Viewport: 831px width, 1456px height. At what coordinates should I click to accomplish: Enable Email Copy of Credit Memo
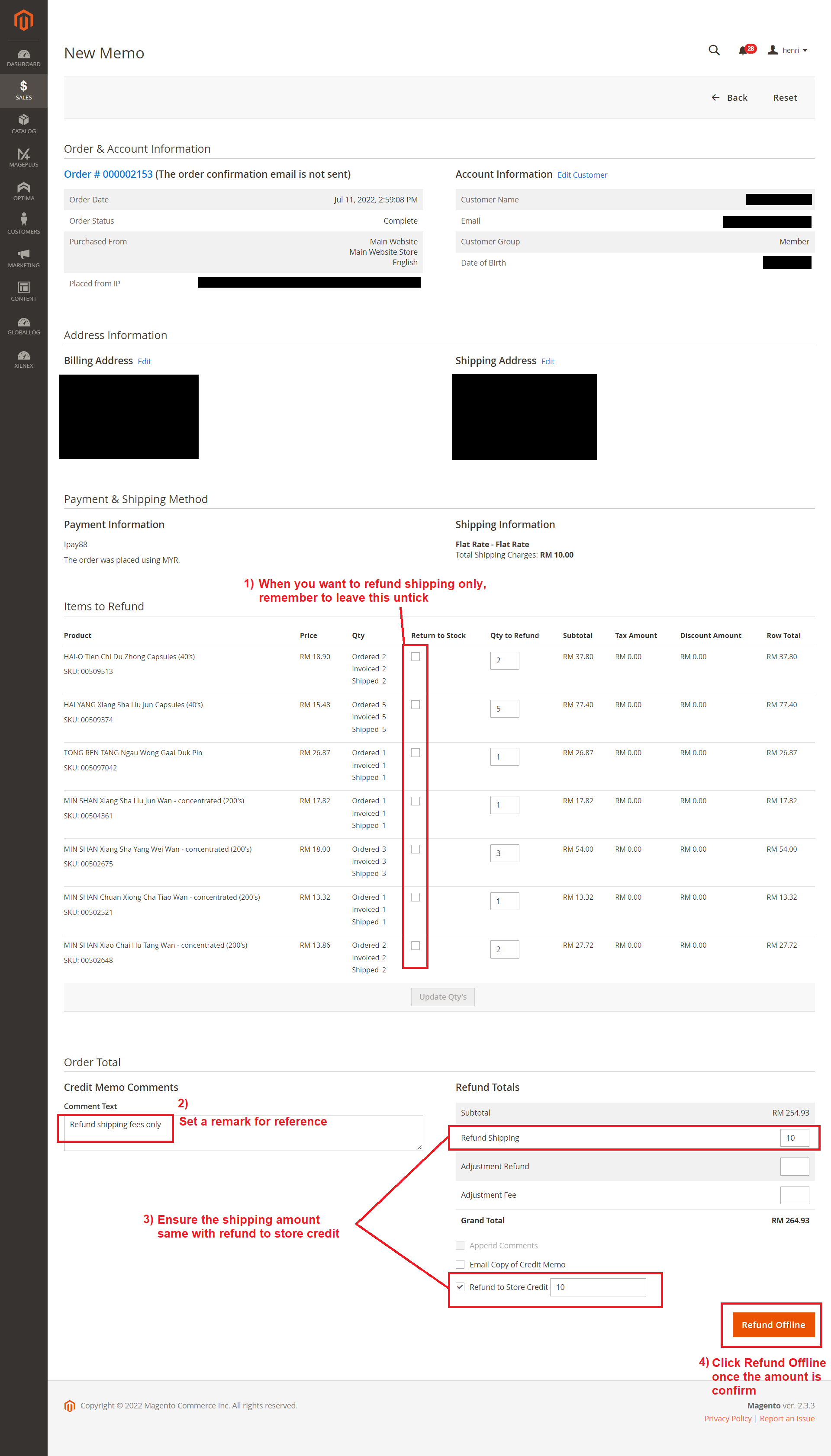(x=460, y=1264)
